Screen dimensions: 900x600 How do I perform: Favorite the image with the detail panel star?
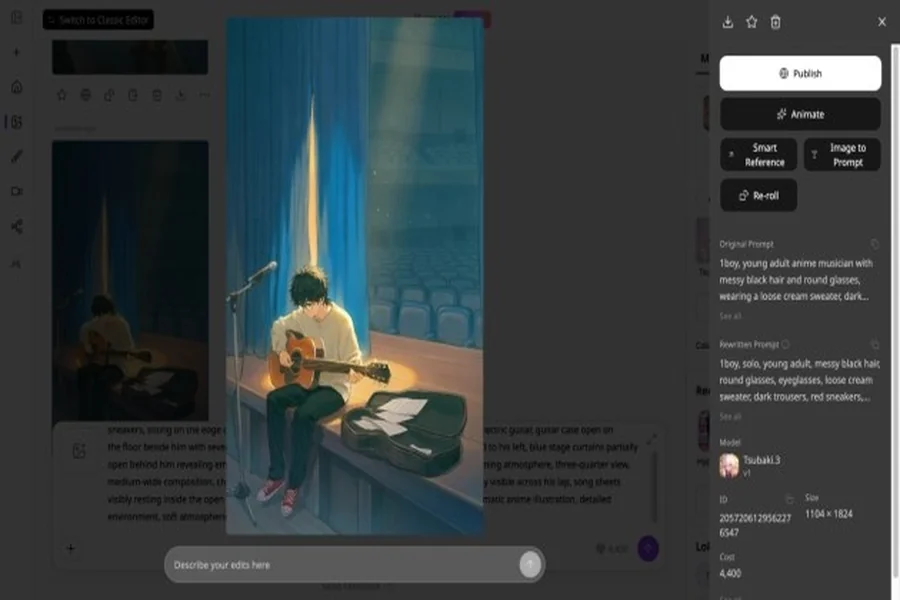(x=751, y=22)
